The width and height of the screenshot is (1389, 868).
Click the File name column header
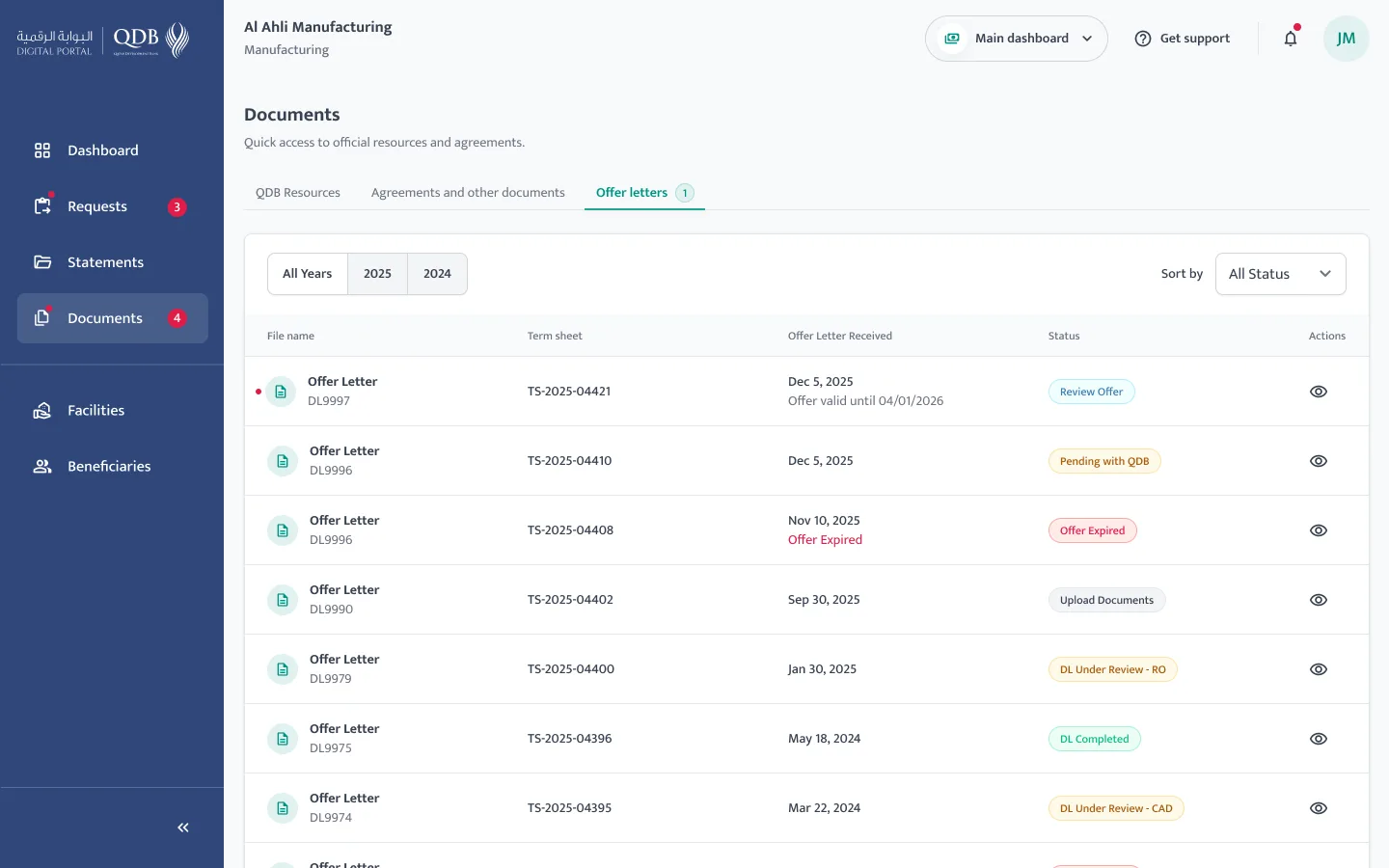coord(290,336)
